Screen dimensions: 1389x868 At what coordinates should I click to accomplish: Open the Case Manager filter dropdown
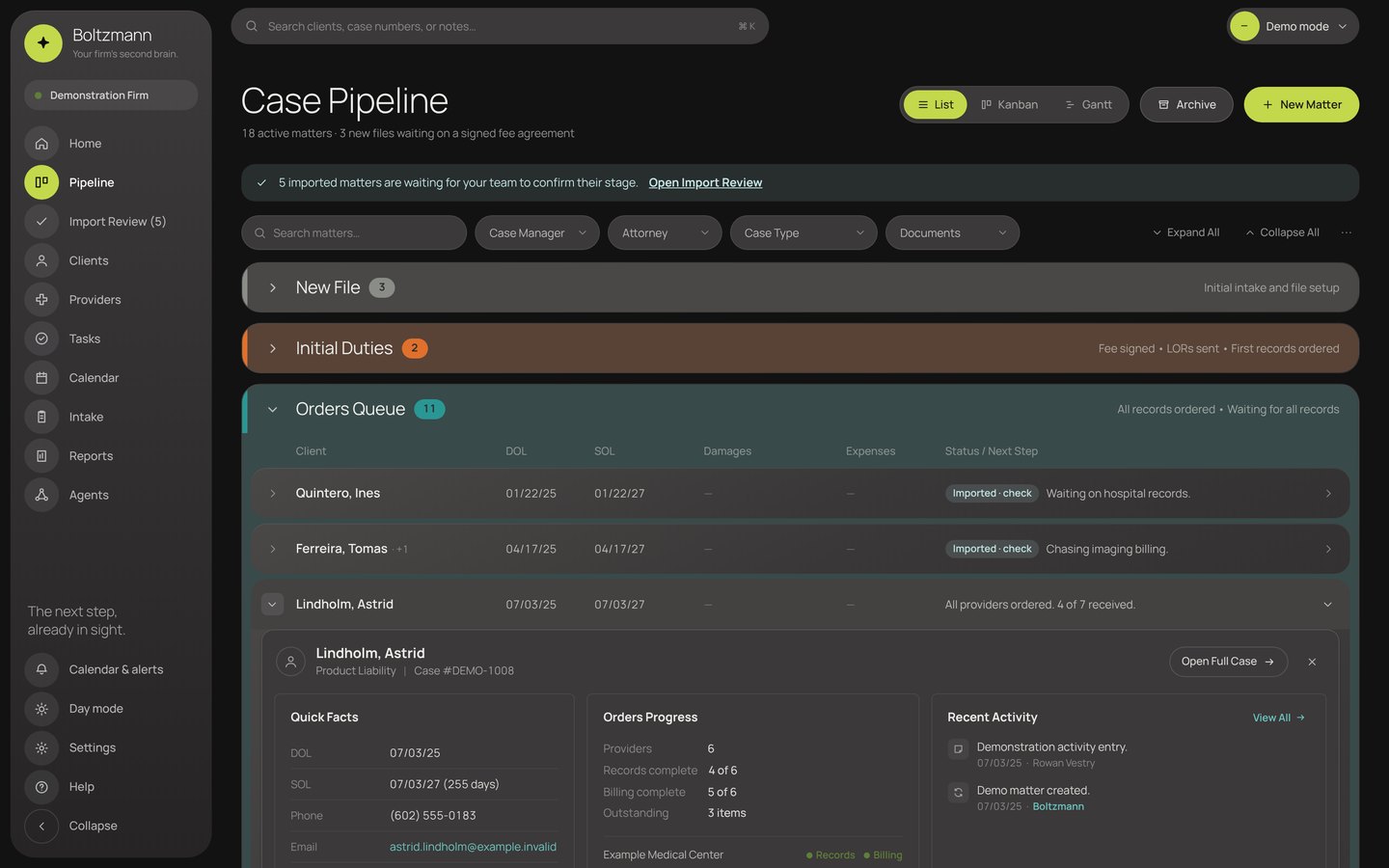coord(537,232)
